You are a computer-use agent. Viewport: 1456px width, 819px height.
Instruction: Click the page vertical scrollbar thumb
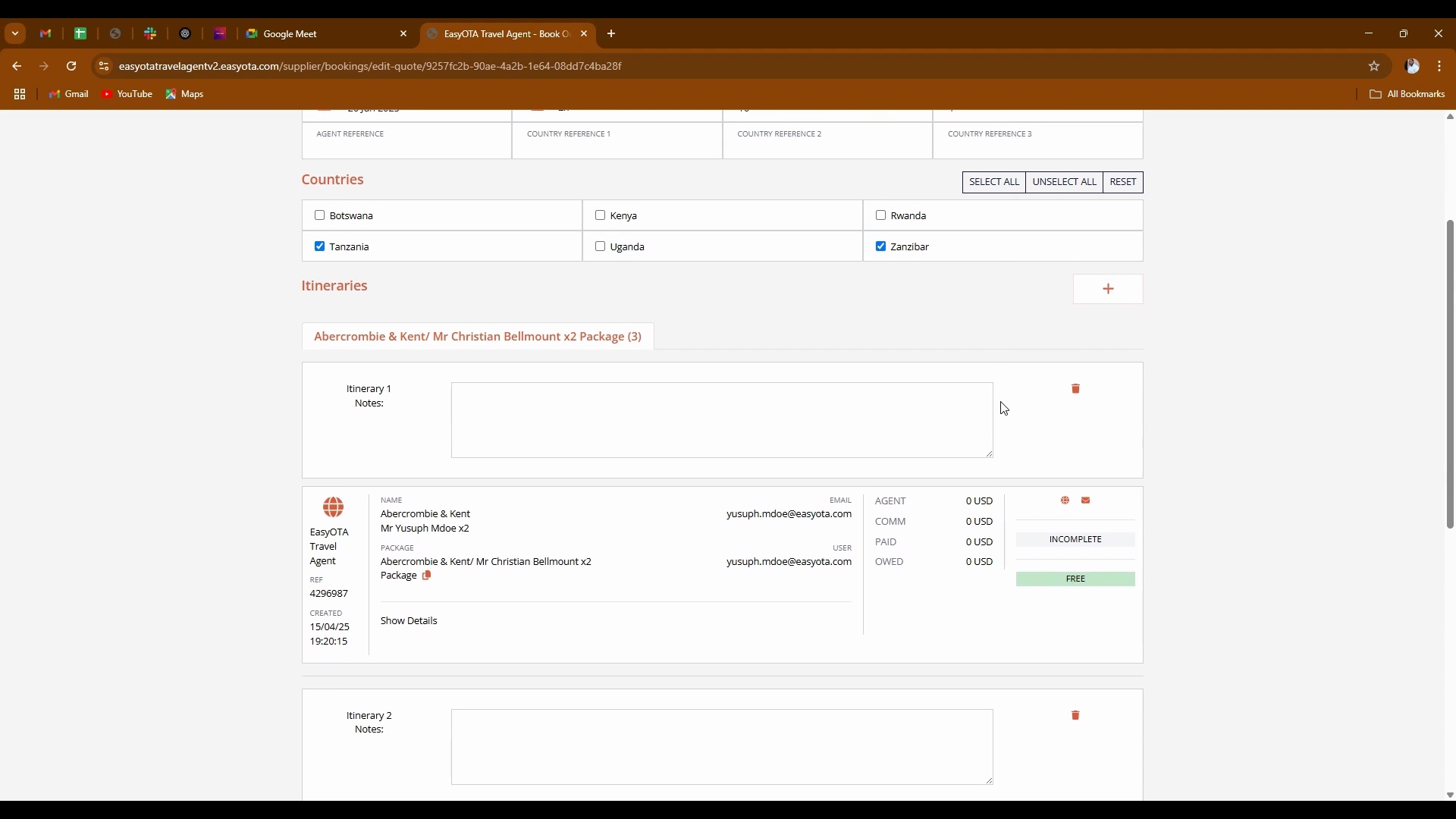[x=1450, y=375]
